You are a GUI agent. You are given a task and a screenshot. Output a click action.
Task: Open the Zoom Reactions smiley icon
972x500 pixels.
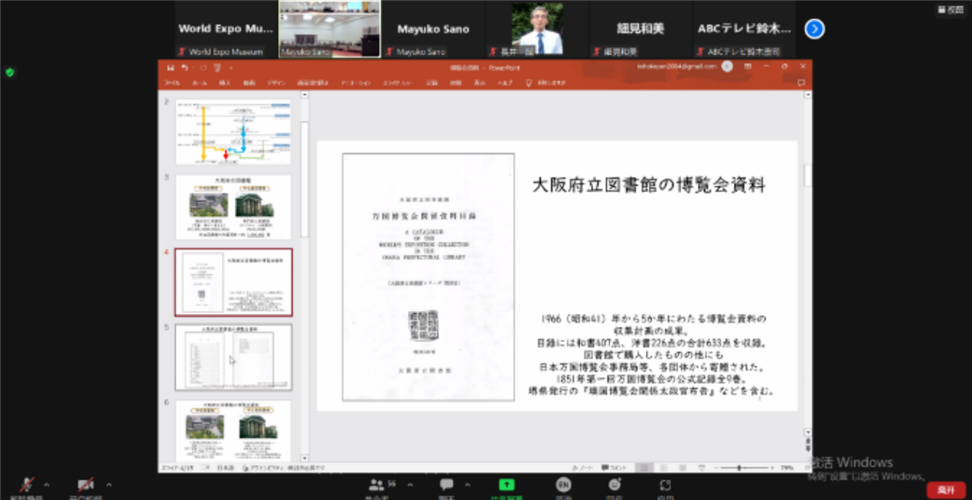point(614,485)
